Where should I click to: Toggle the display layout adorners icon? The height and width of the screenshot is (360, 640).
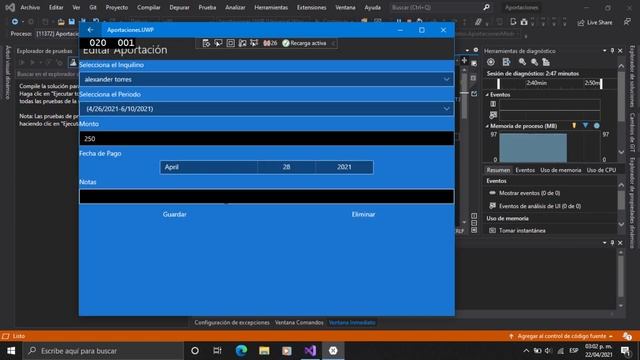[x=231, y=43]
